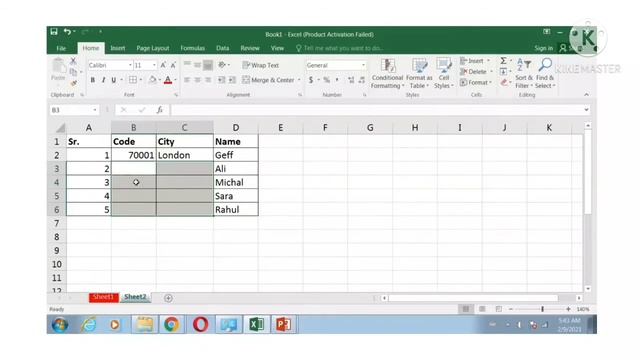The image size is (640, 360).
Task: Click the Borders icon
Action: point(133,80)
